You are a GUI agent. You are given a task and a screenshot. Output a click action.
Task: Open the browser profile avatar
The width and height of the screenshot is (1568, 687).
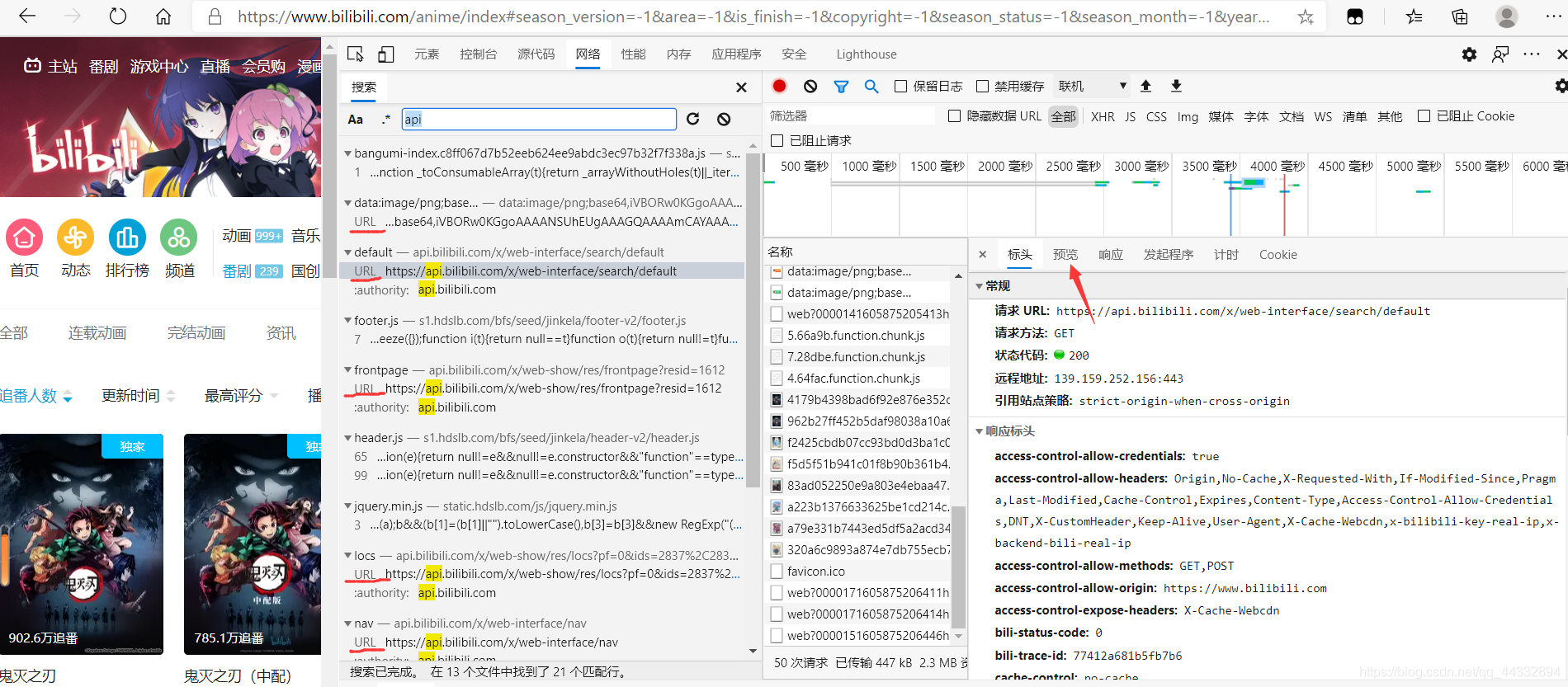coord(1507,16)
